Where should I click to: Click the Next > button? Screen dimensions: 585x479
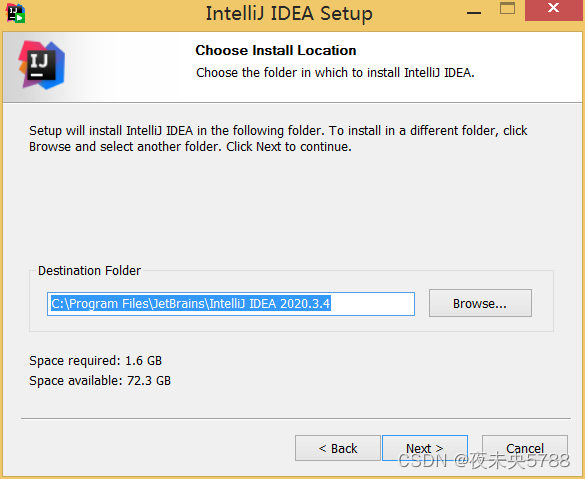pyautogui.click(x=425, y=448)
